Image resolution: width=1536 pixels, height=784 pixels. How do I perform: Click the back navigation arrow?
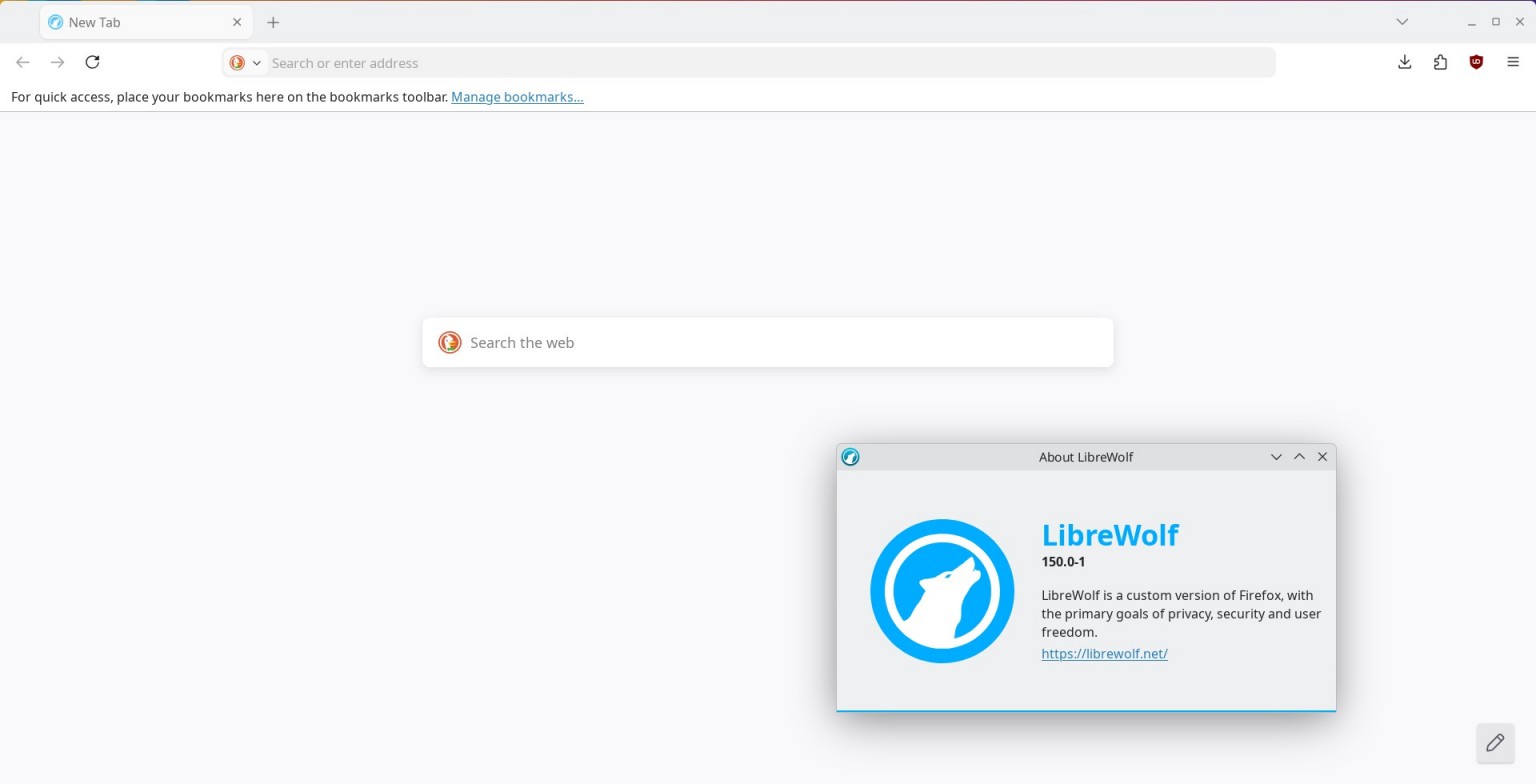tap(22, 62)
